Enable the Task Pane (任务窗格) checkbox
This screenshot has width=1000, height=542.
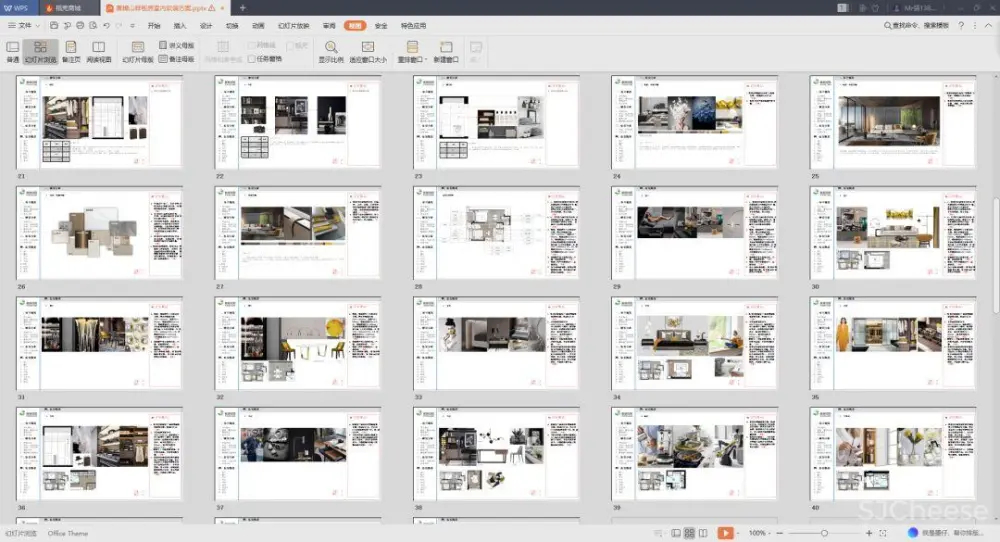pos(252,59)
